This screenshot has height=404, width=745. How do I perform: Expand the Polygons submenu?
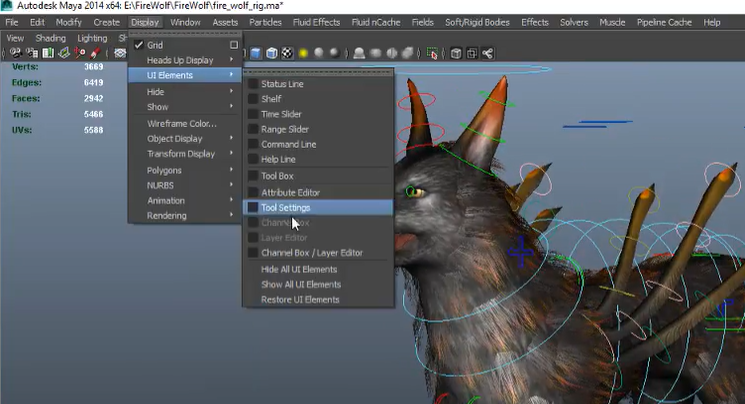tap(185, 170)
